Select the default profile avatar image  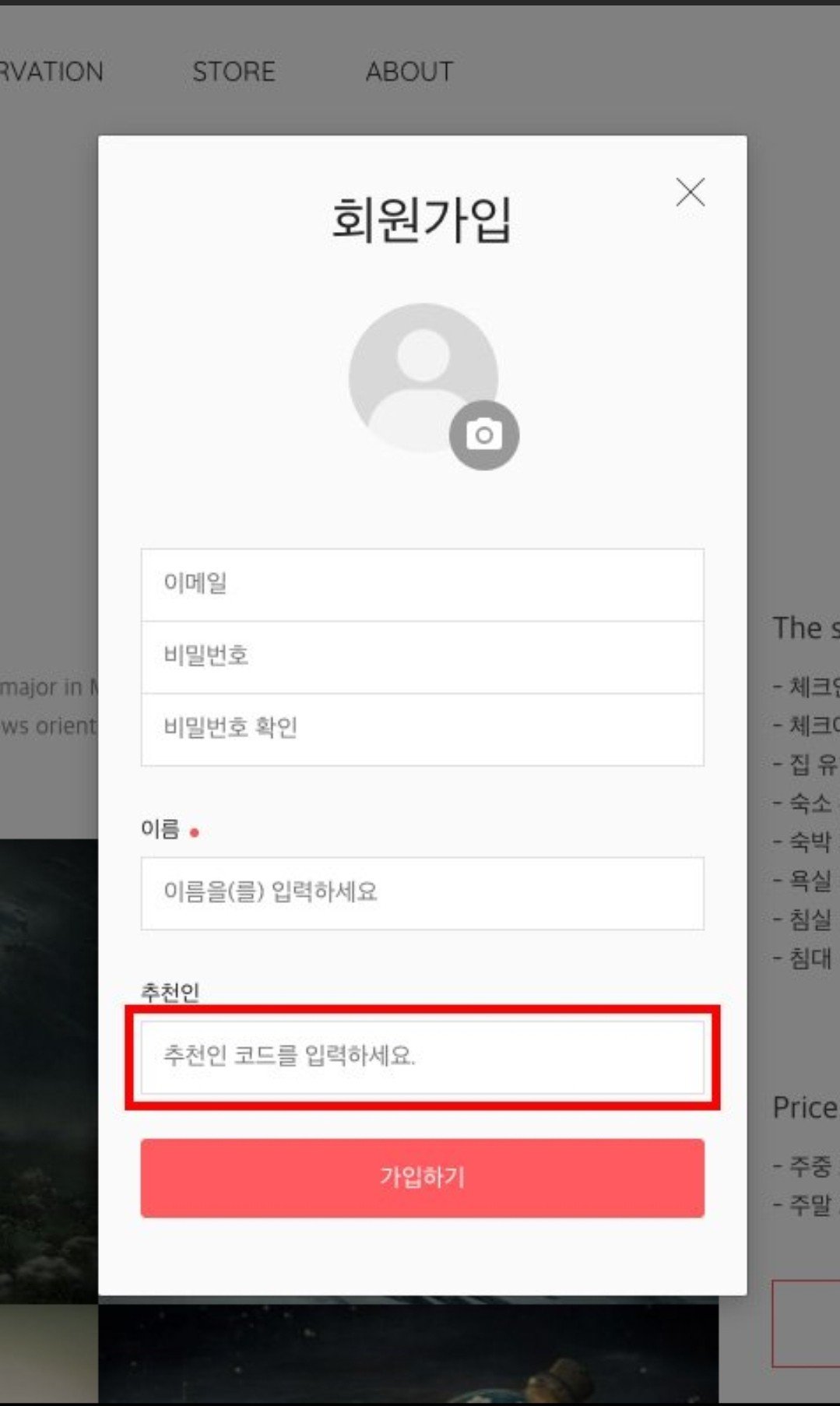423,378
